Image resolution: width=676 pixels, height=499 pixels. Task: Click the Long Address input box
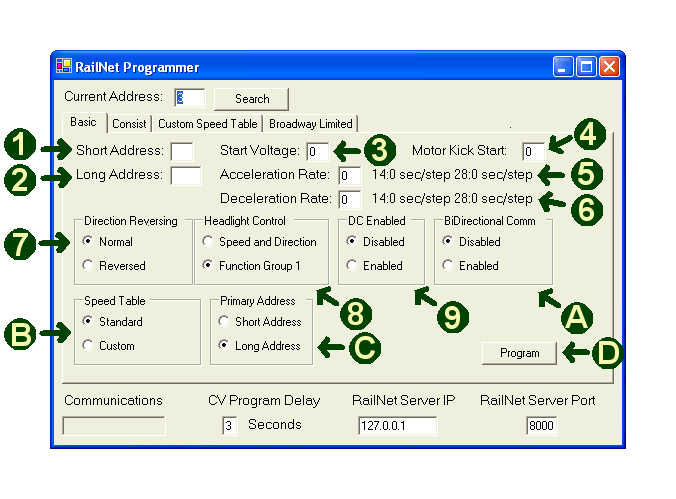[x=185, y=176]
